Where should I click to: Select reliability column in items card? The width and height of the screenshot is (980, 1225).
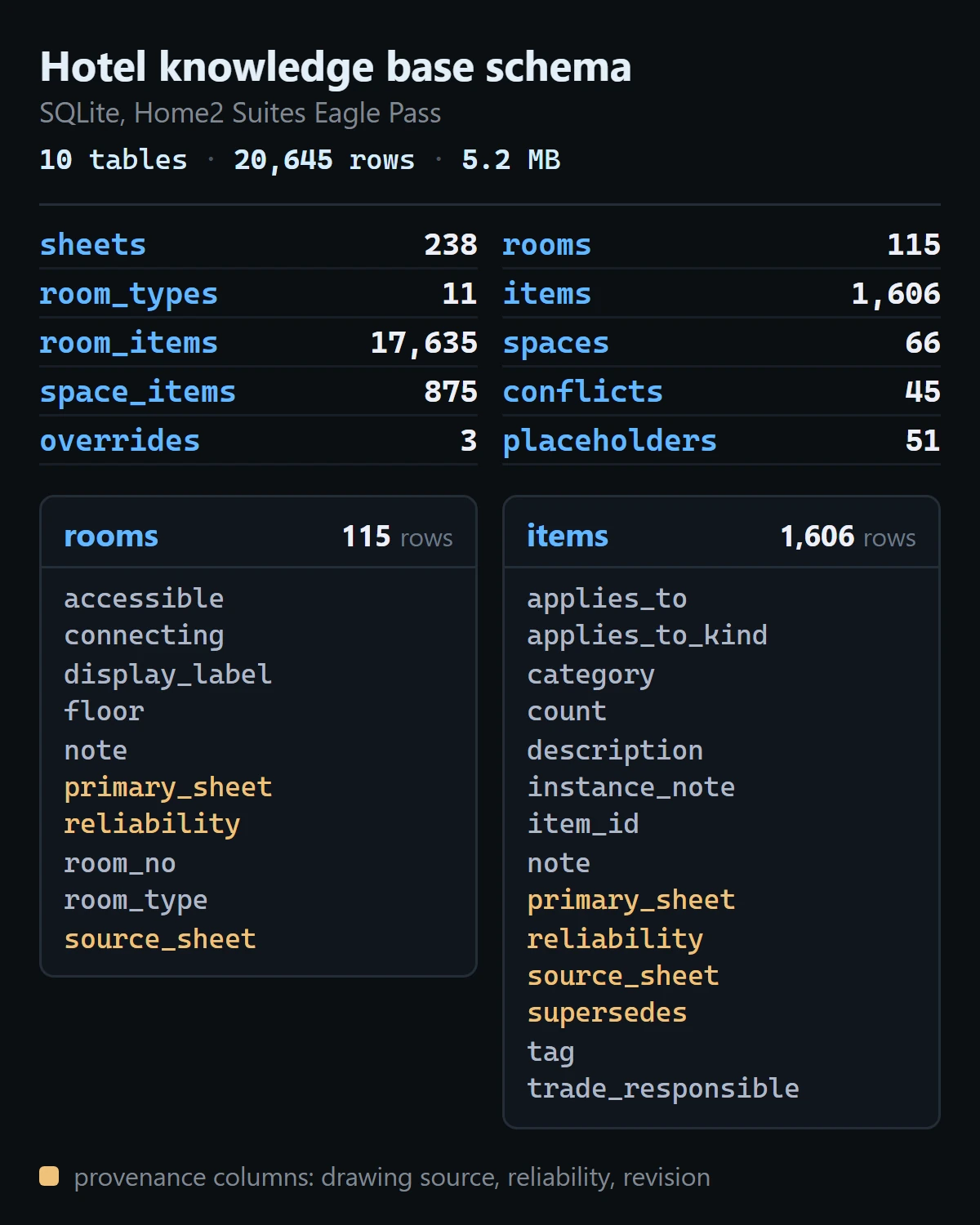pos(615,940)
